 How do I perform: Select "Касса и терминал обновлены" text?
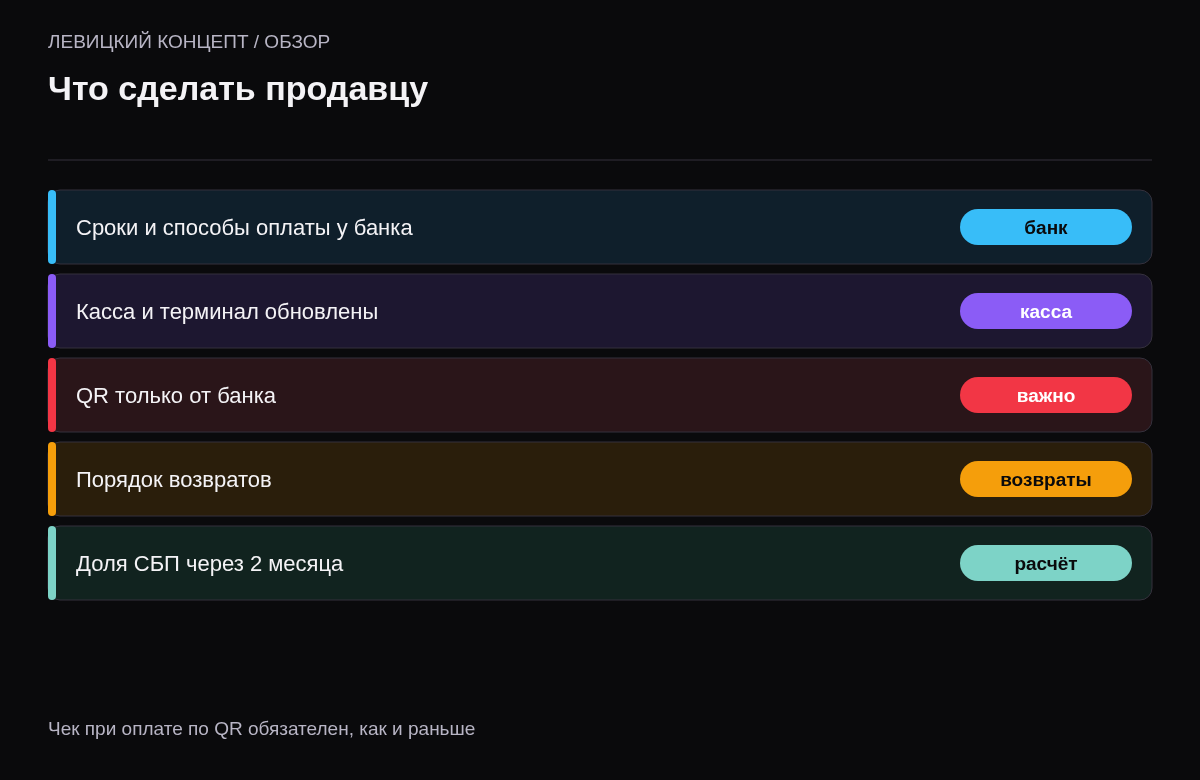[227, 312]
